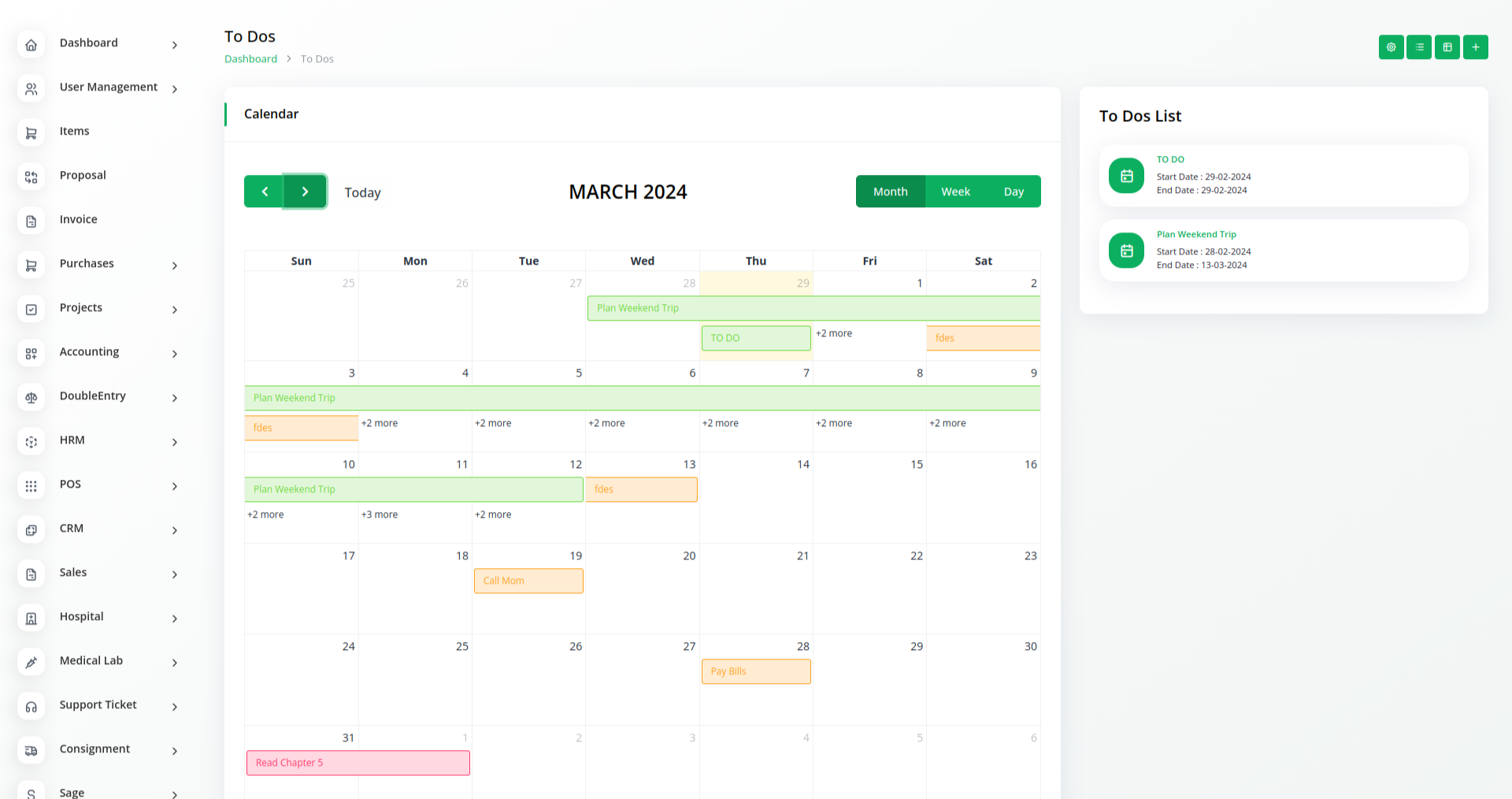Click the plus icon to add a To Do
The height and width of the screenshot is (799, 1512).
point(1476,47)
